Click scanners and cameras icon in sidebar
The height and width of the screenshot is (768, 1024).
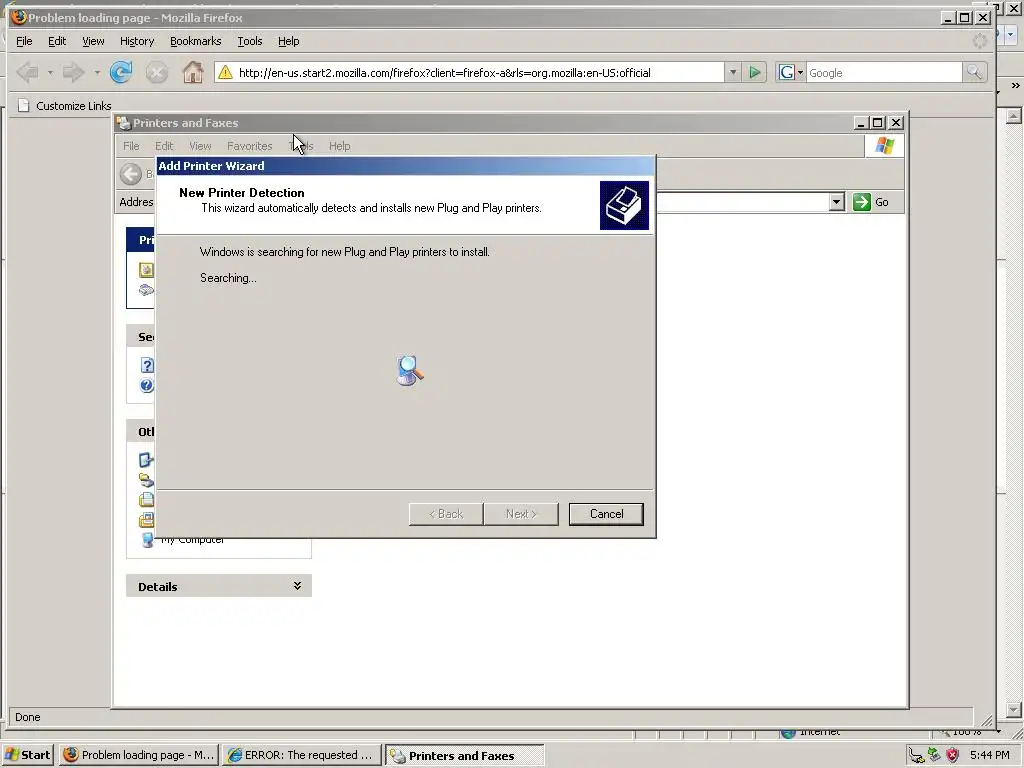coord(146,480)
